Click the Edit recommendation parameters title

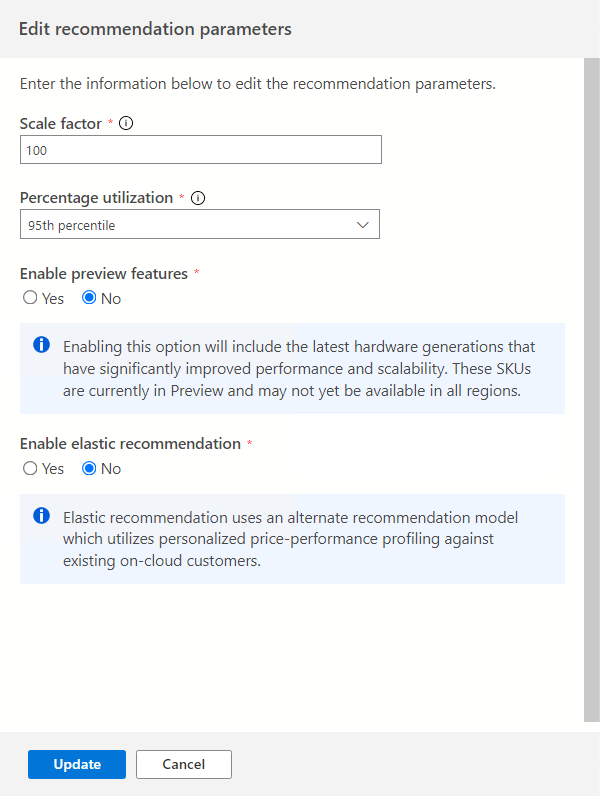pyautogui.click(x=155, y=29)
